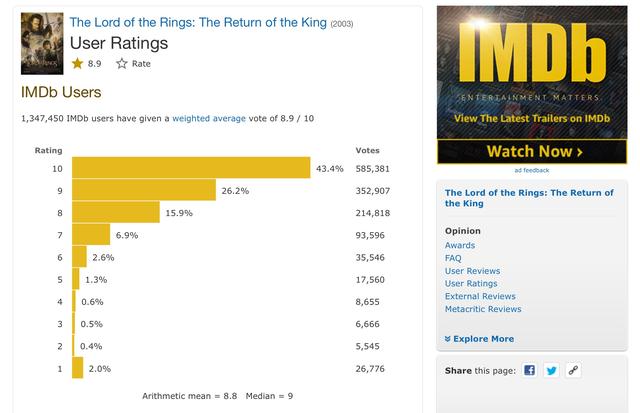This screenshot has height=413, width=640.
Task: Expand the Explore More section
Action: (x=479, y=339)
